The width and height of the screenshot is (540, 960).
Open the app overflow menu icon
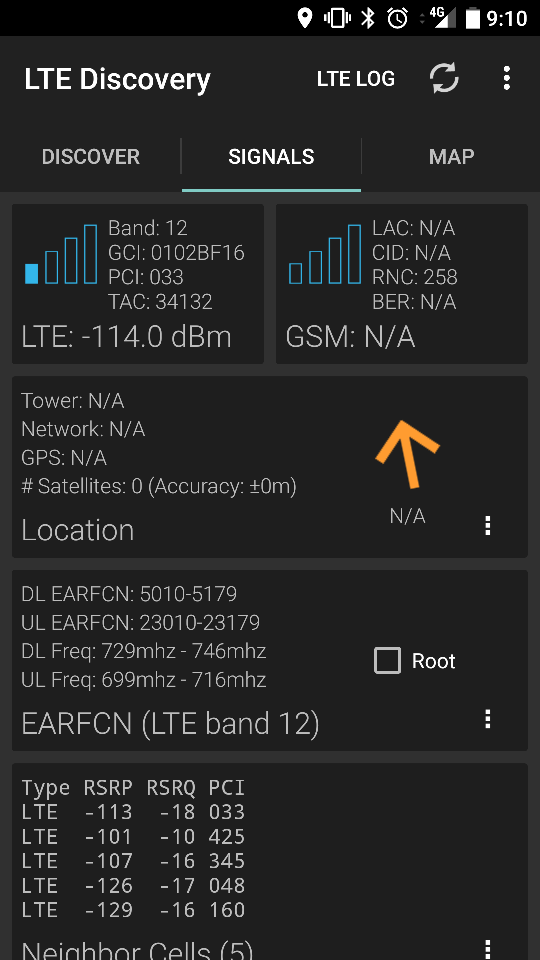[x=506, y=78]
